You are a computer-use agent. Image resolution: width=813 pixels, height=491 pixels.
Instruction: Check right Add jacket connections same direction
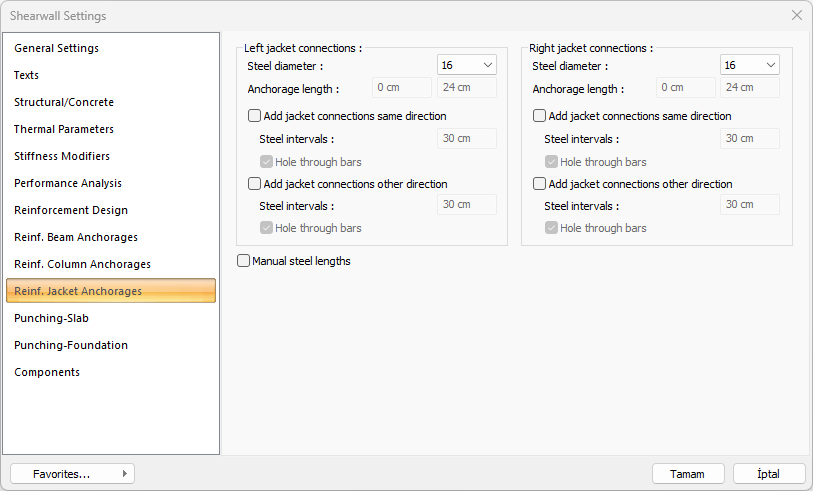[x=540, y=116]
